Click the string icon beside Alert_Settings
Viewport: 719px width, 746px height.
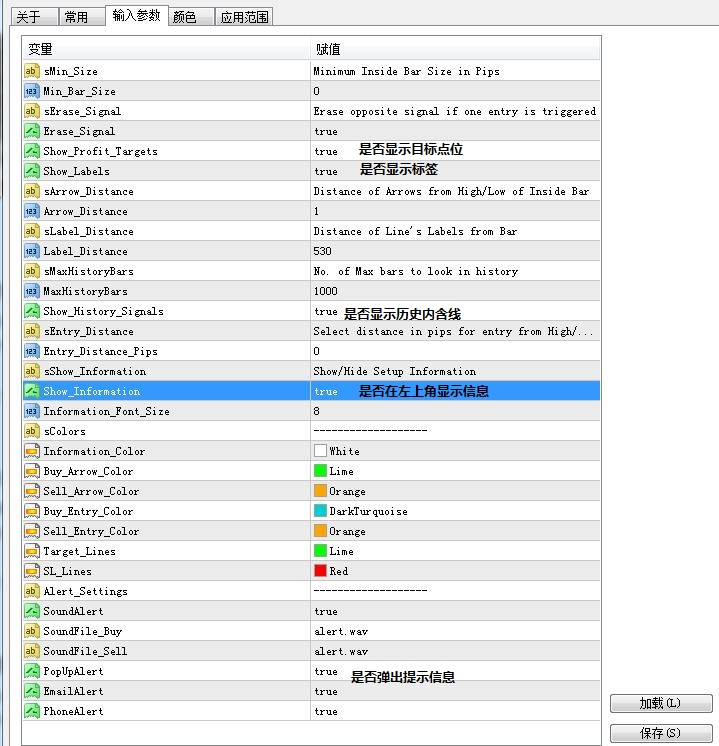tap(31, 591)
